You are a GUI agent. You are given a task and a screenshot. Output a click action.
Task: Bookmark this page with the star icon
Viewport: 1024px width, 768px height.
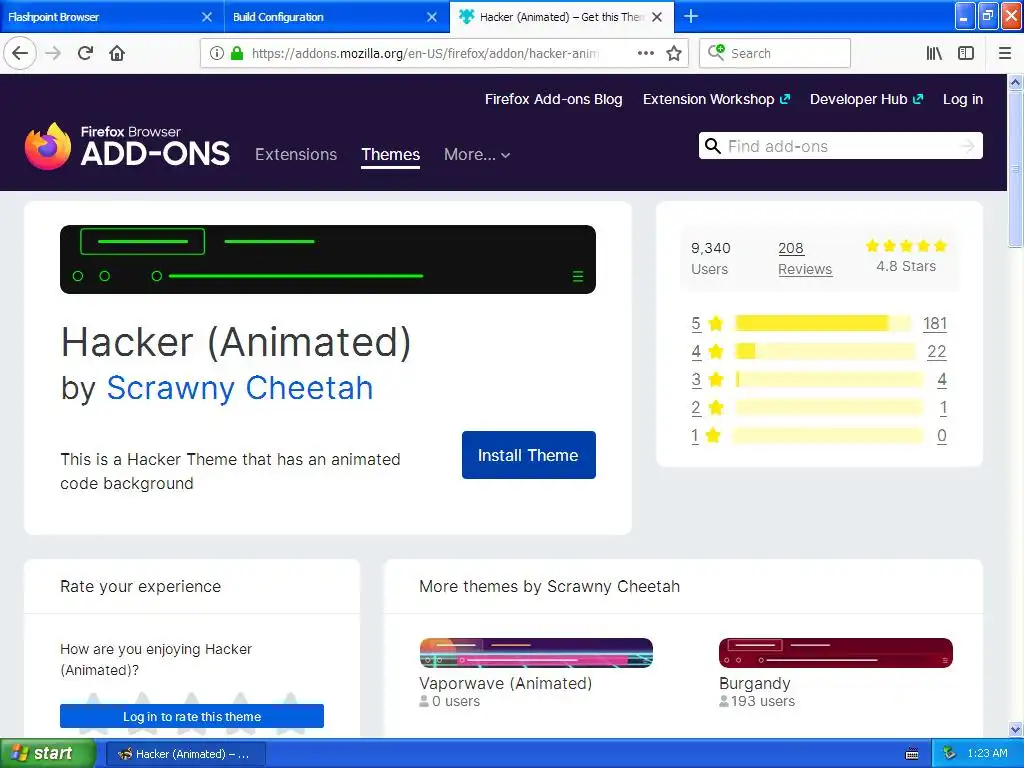[674, 53]
